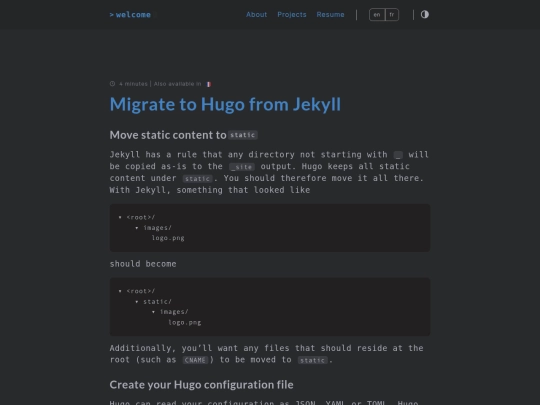Go to the welcome home link
Image resolution: width=540 pixels, height=405 pixels.
point(130,15)
